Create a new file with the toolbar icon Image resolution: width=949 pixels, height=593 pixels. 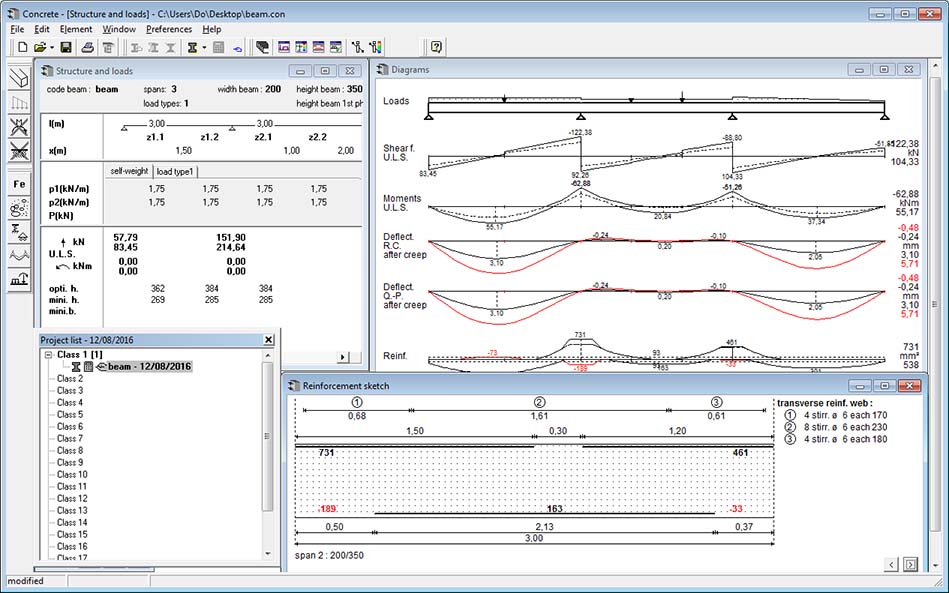click(x=22, y=47)
